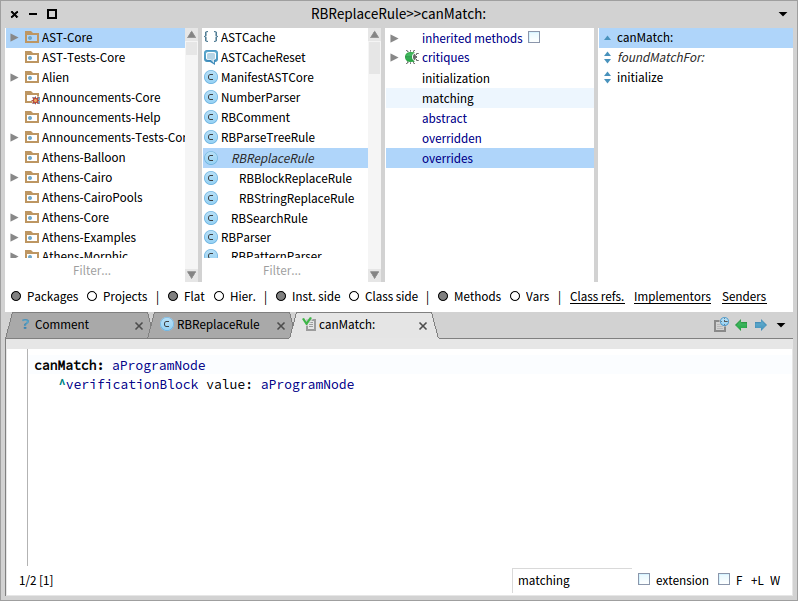
Task: Expand the inherited methods protocol arrow
Action: [x=394, y=38]
